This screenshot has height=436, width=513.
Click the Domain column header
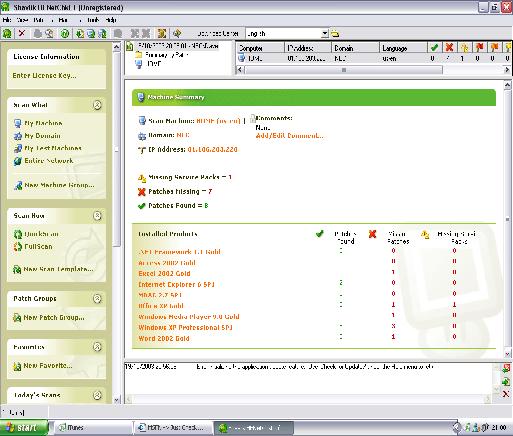coord(355,48)
